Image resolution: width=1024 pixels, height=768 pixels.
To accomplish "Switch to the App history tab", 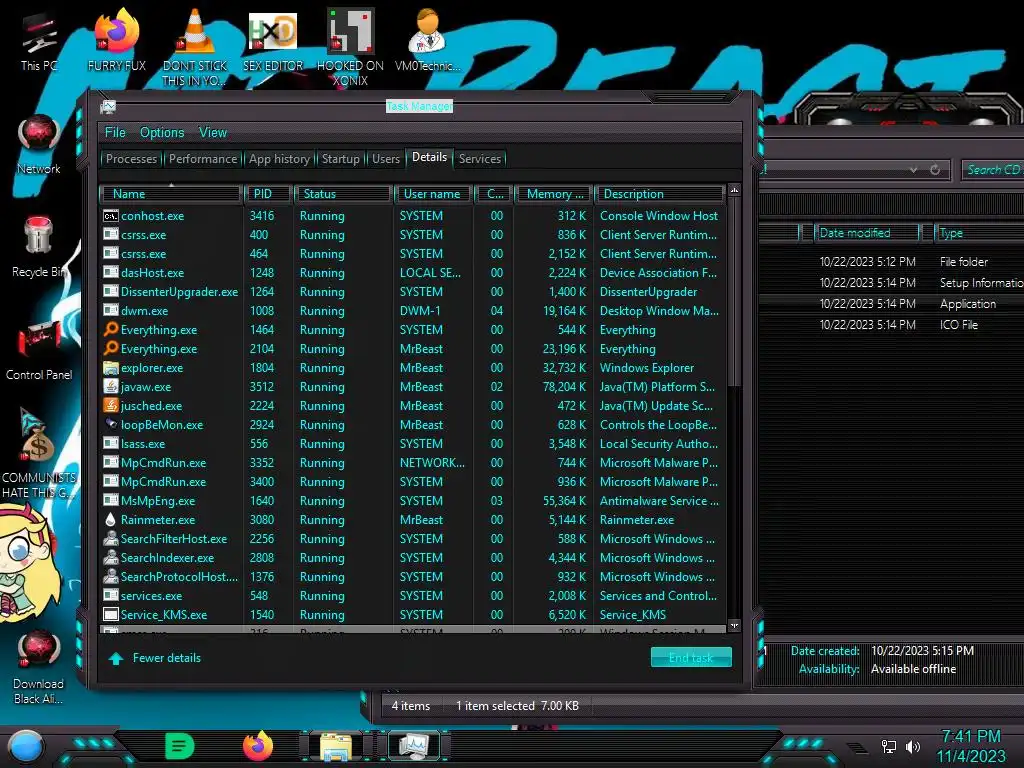I will coord(279,159).
